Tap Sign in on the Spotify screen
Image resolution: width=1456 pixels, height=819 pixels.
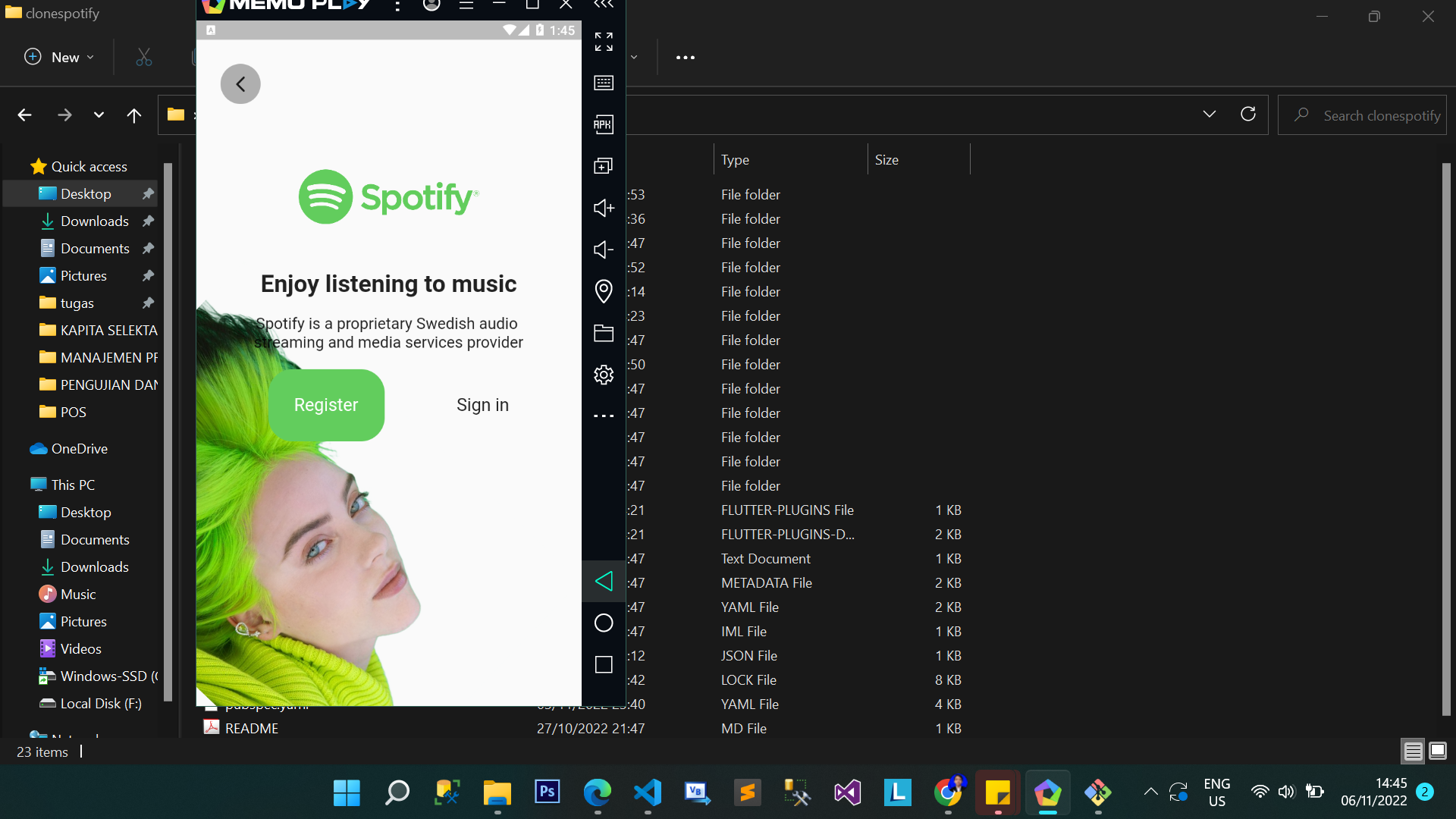pos(482,404)
